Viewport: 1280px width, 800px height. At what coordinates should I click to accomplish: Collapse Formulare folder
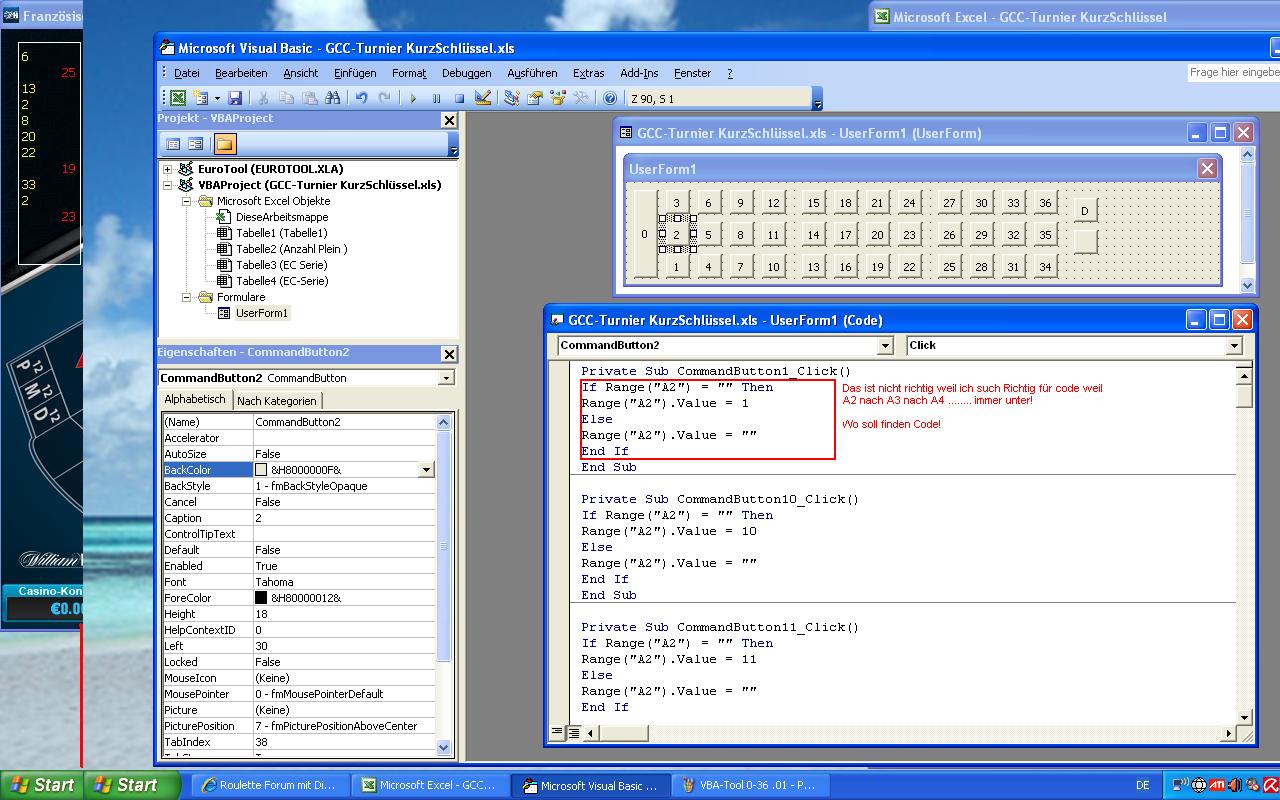(x=186, y=297)
